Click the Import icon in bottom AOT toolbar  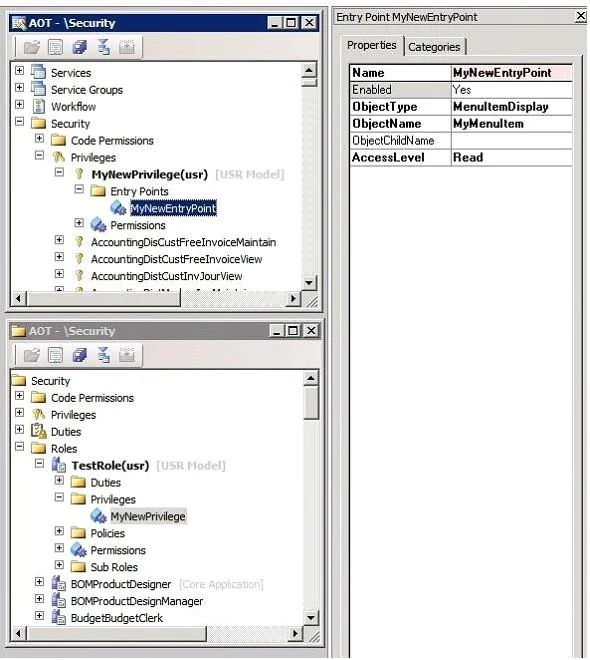[127, 356]
